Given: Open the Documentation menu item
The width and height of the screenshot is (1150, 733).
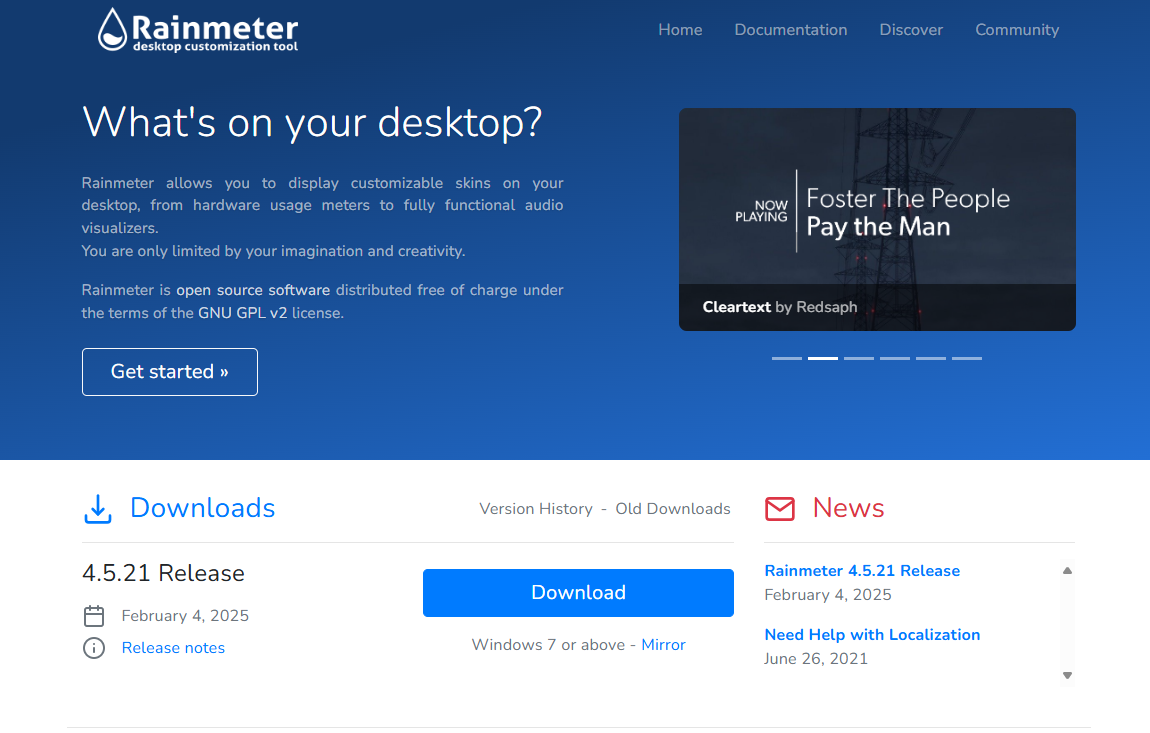Looking at the screenshot, I should (x=790, y=30).
